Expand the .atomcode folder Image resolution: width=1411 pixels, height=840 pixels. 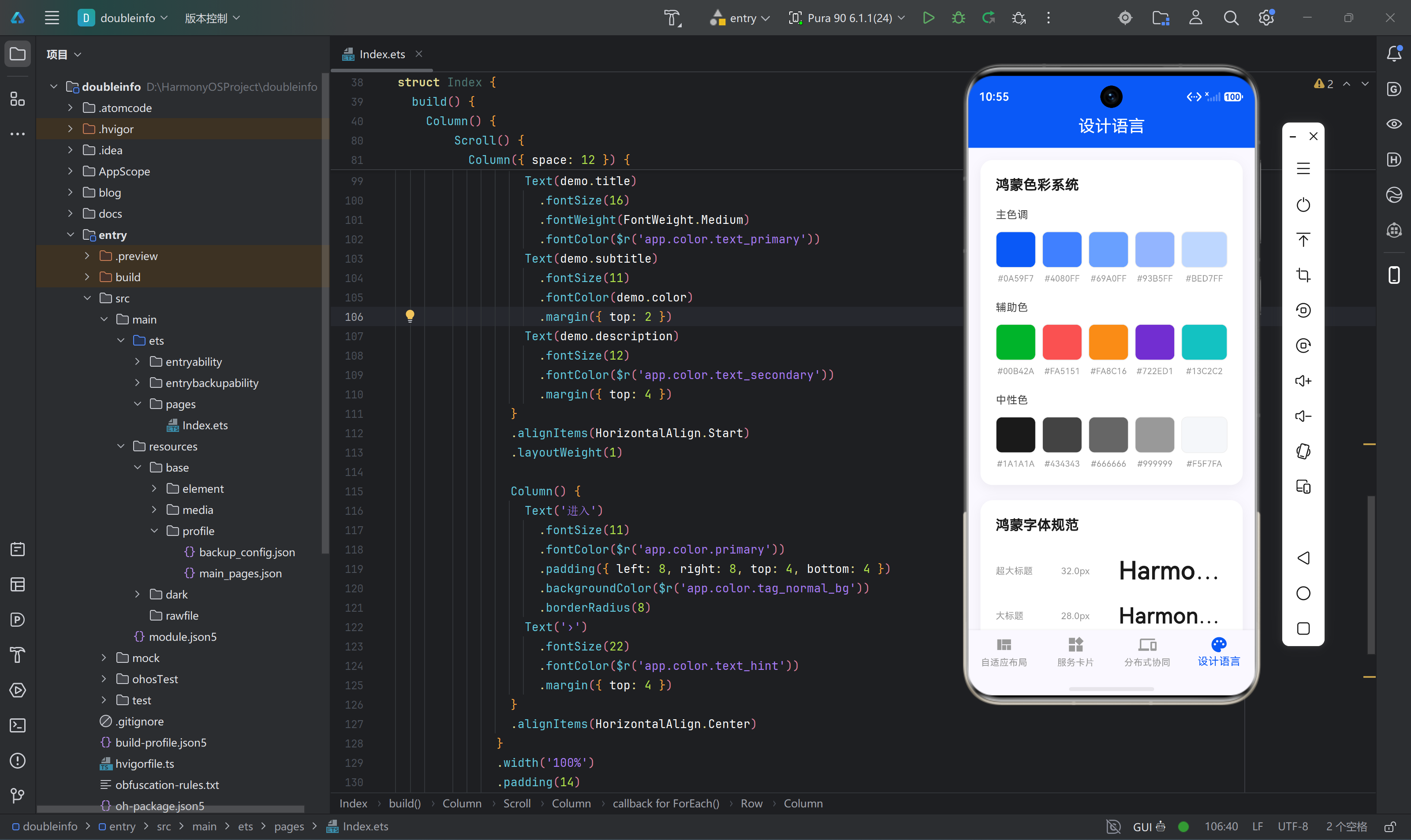tap(70, 108)
